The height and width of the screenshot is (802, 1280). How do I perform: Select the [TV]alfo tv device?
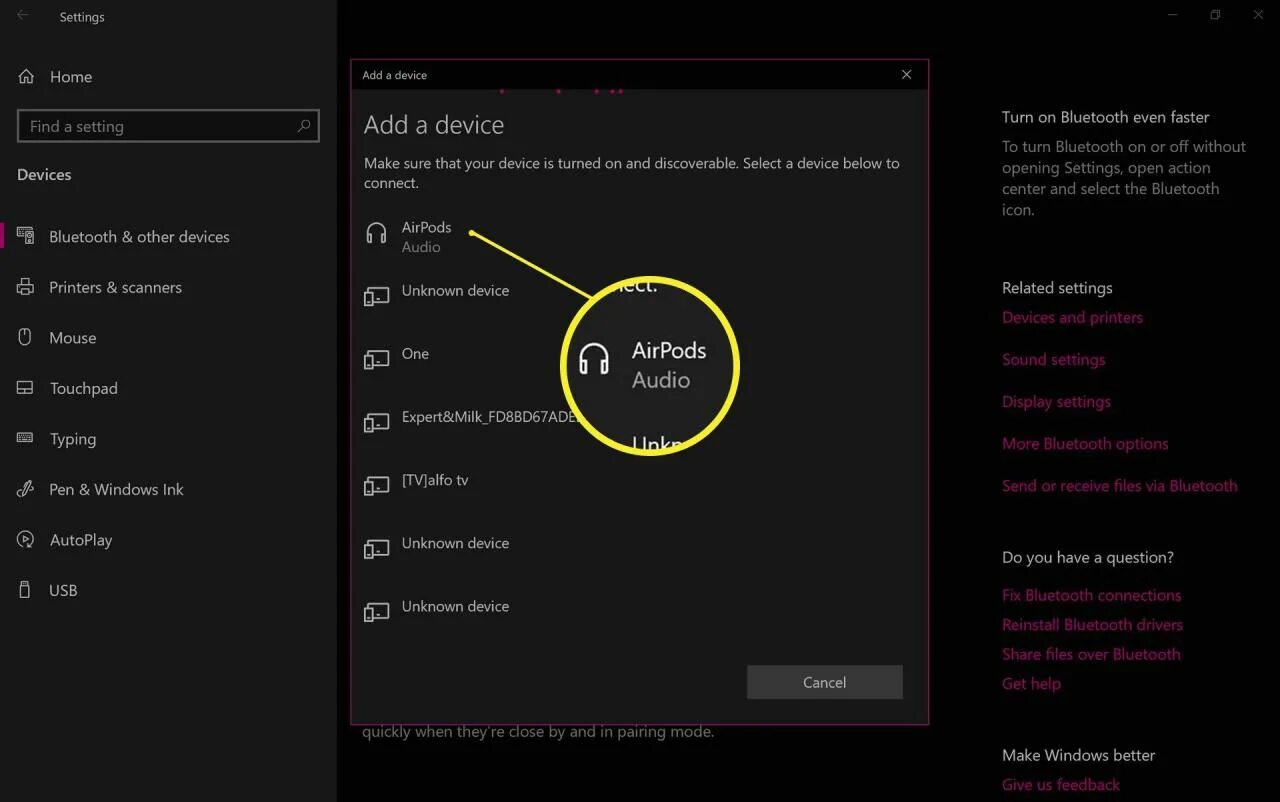(435, 481)
